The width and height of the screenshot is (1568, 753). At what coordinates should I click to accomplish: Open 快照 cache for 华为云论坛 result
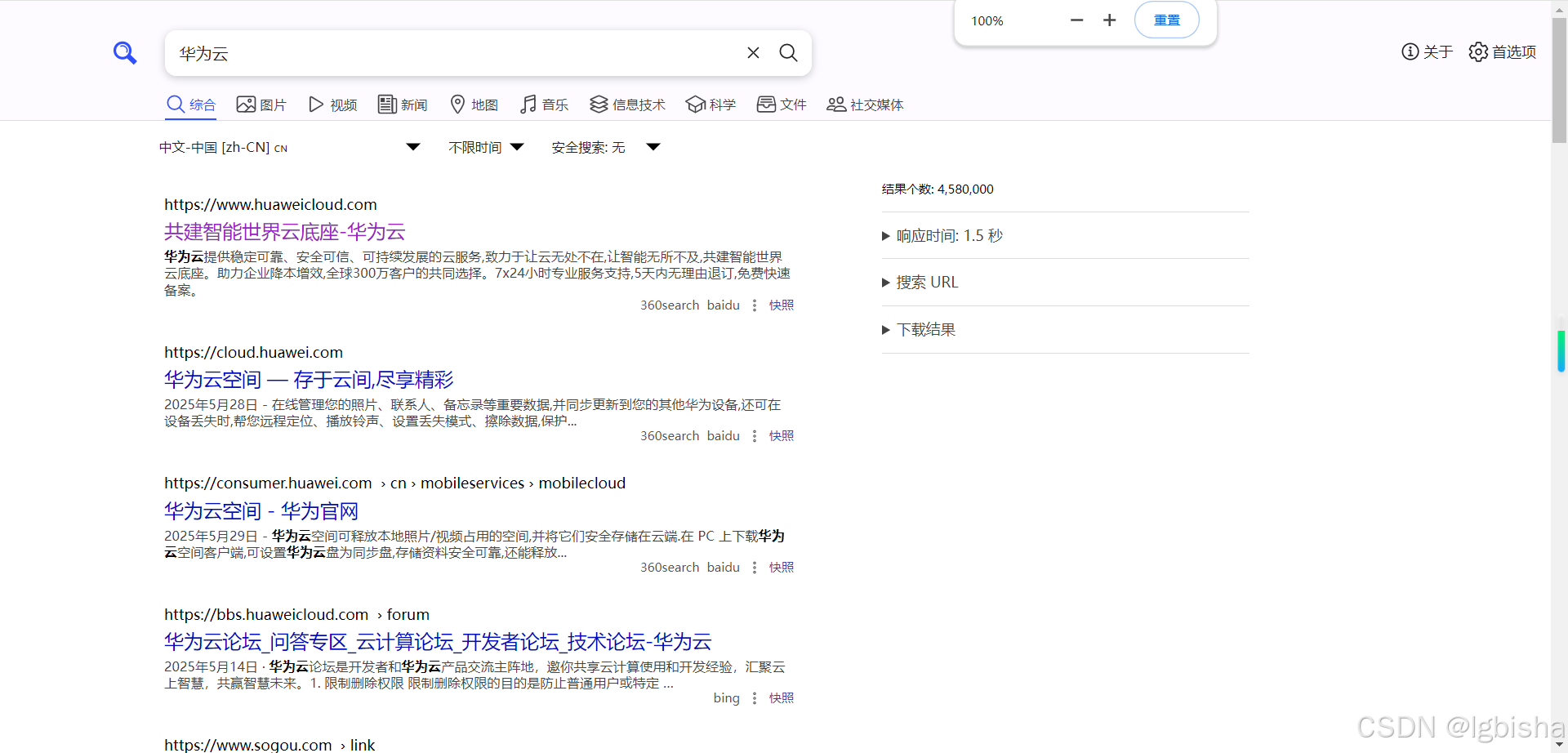(x=782, y=698)
